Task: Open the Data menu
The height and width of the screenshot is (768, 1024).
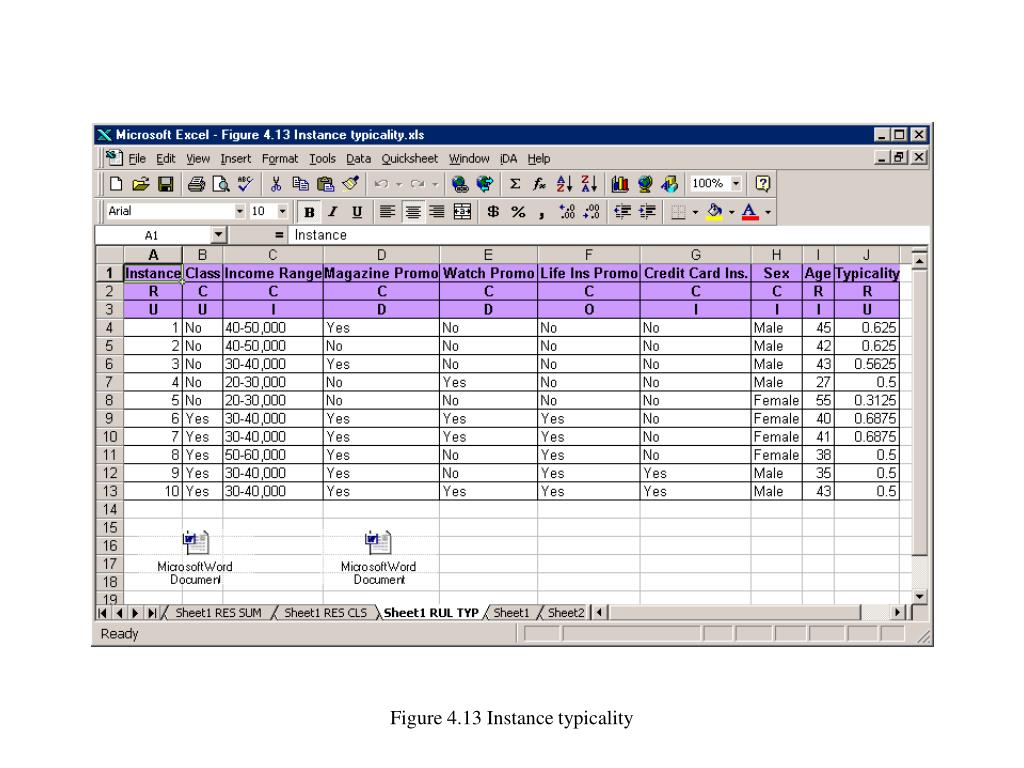Action: pyautogui.click(x=359, y=159)
